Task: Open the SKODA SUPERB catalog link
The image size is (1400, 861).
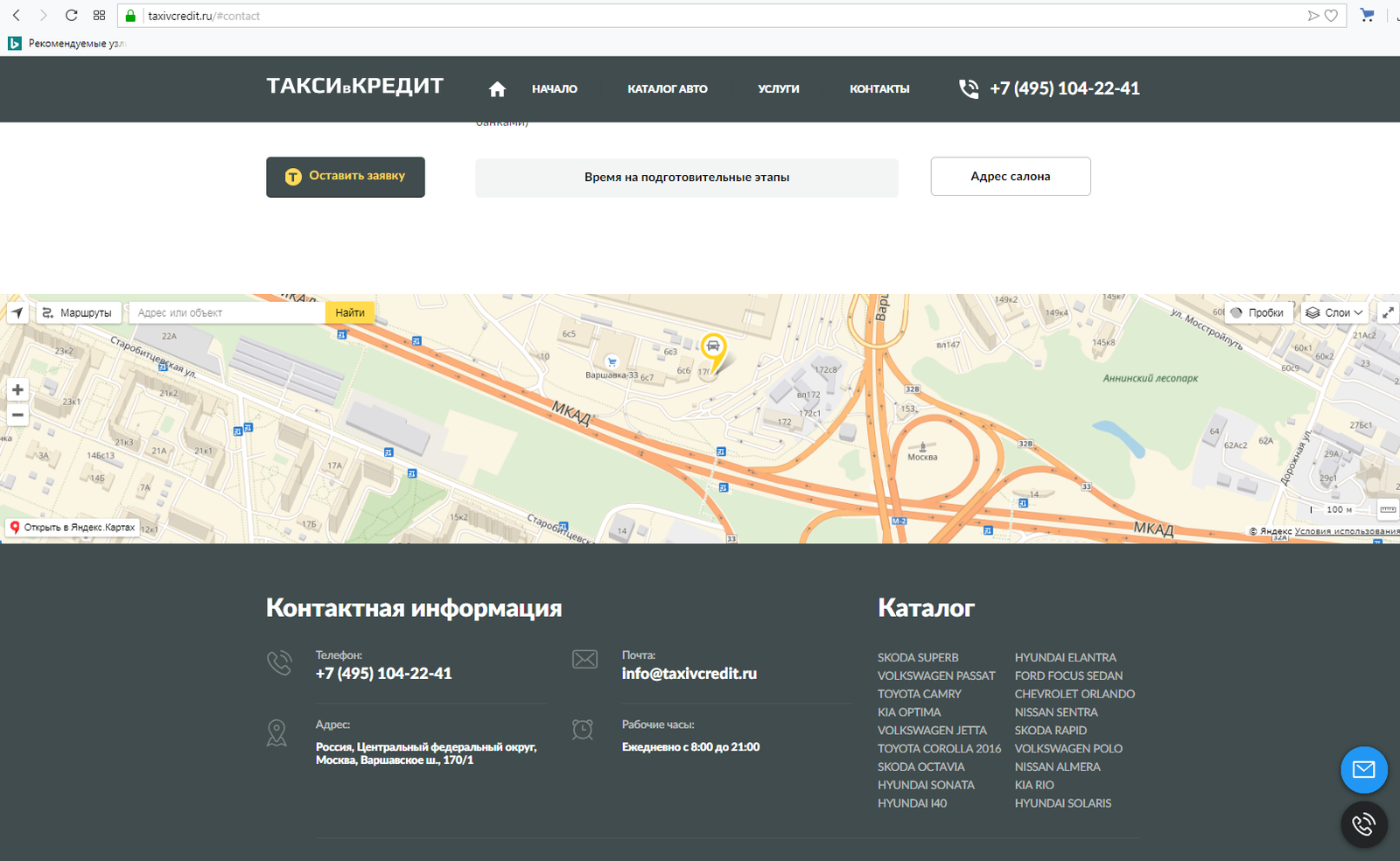Action: point(918,657)
